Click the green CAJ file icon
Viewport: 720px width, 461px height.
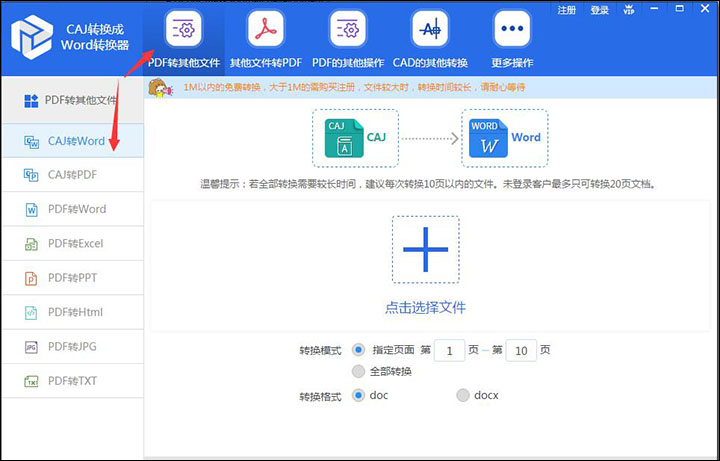[344, 138]
